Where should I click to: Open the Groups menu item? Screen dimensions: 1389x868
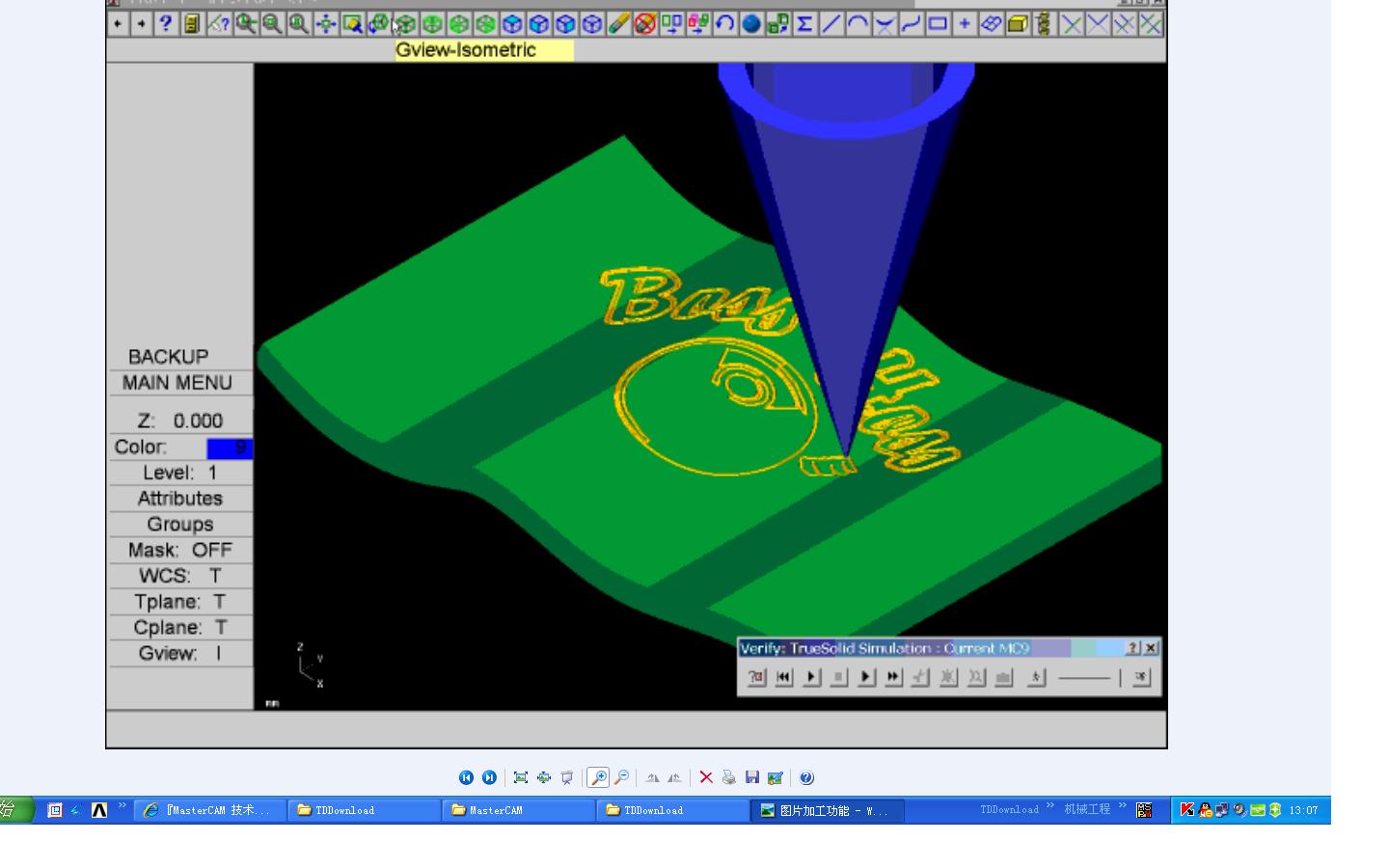[180, 525]
